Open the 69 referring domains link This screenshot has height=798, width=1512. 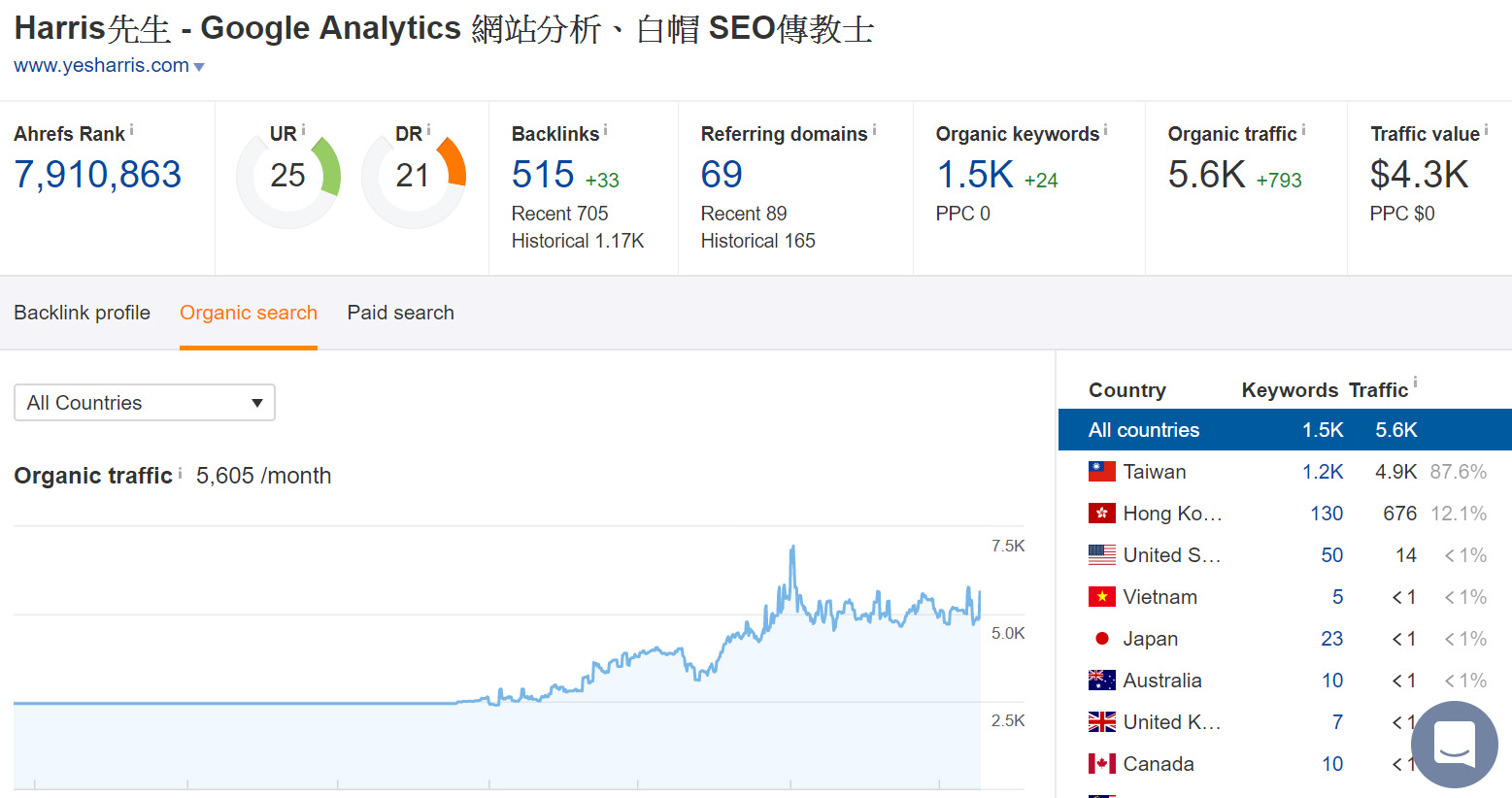point(722,175)
